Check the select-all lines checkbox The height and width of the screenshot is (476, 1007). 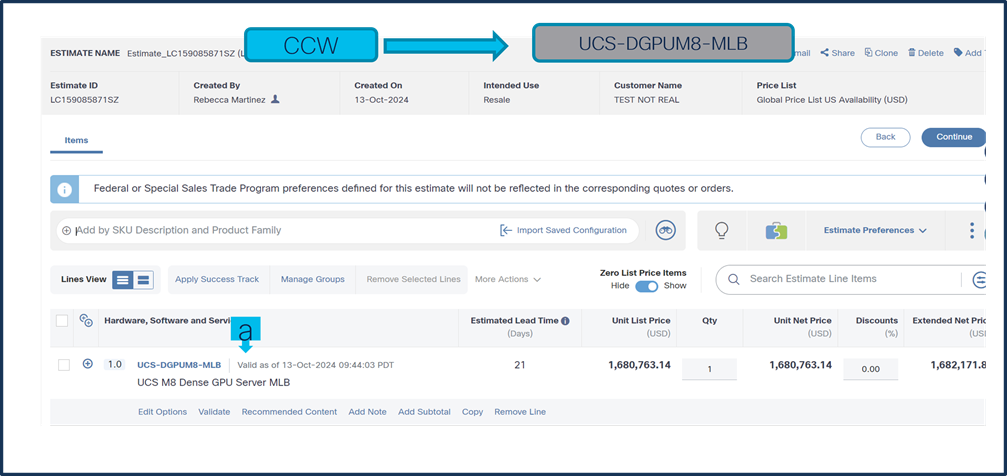(62, 321)
